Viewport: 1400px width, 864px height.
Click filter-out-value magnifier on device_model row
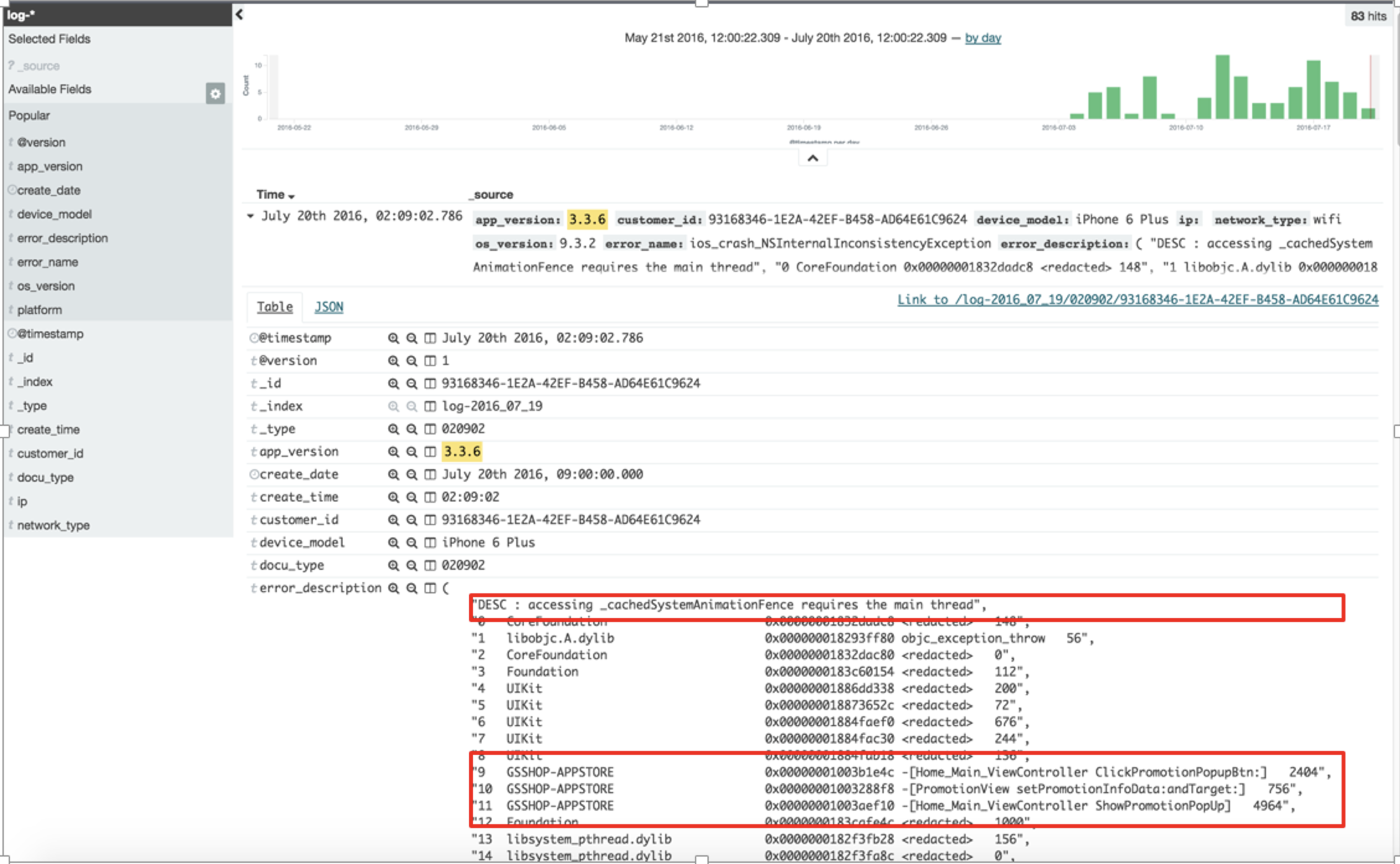point(411,542)
